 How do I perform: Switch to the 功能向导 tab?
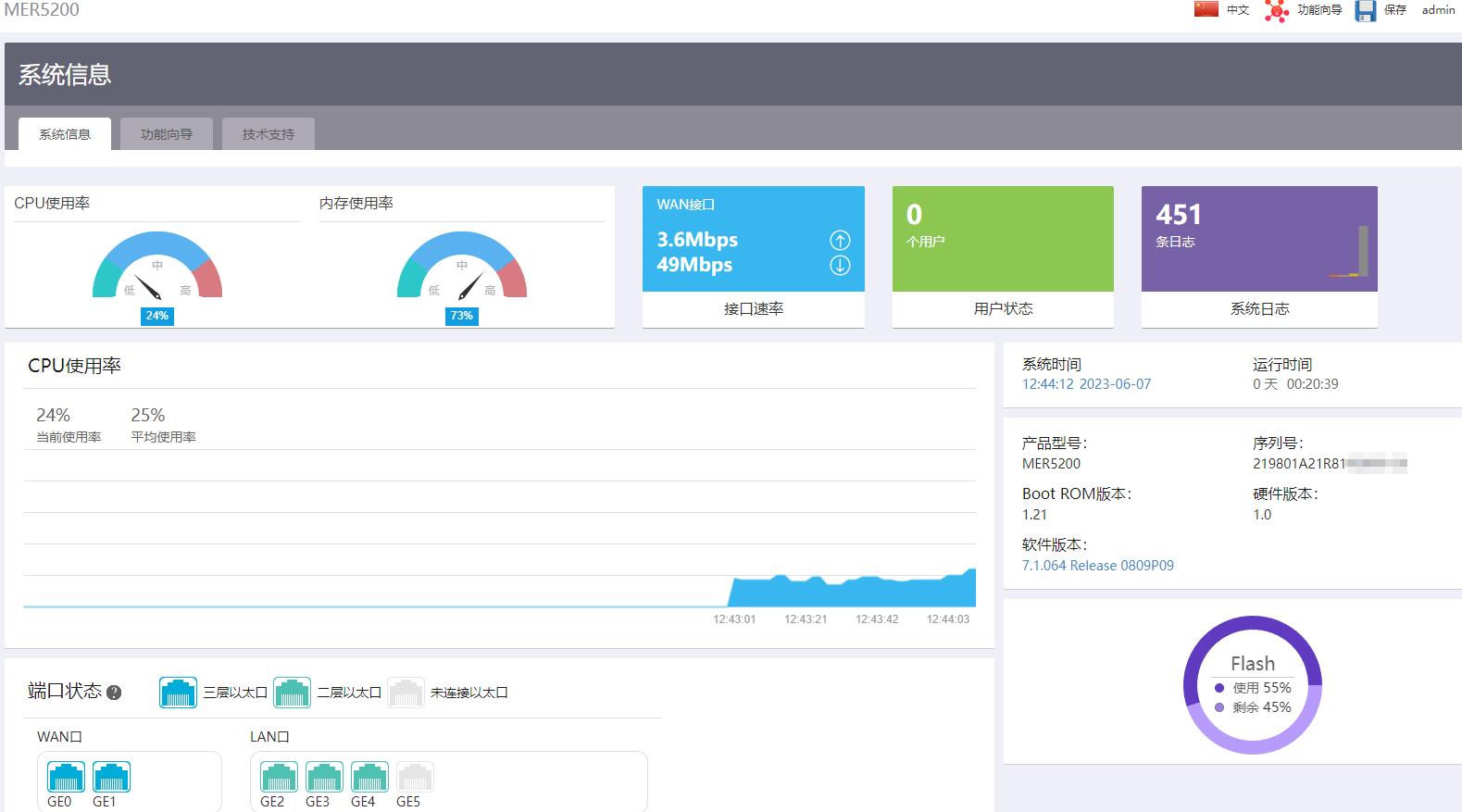[x=167, y=134]
